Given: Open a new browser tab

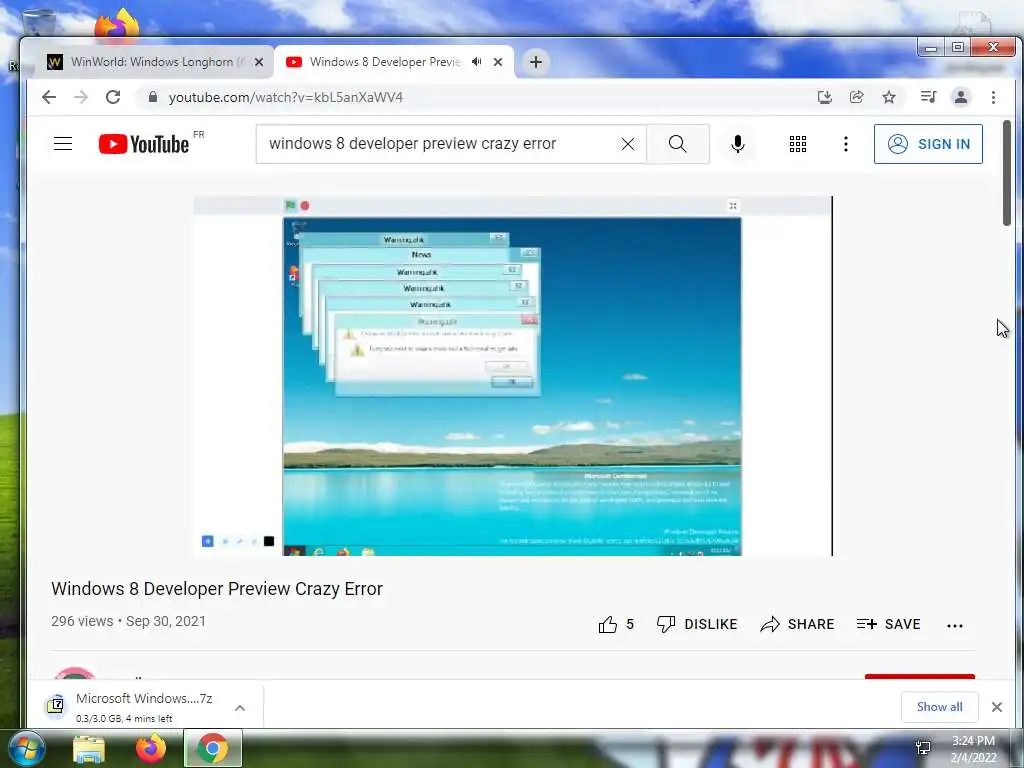Looking at the screenshot, I should (536, 62).
